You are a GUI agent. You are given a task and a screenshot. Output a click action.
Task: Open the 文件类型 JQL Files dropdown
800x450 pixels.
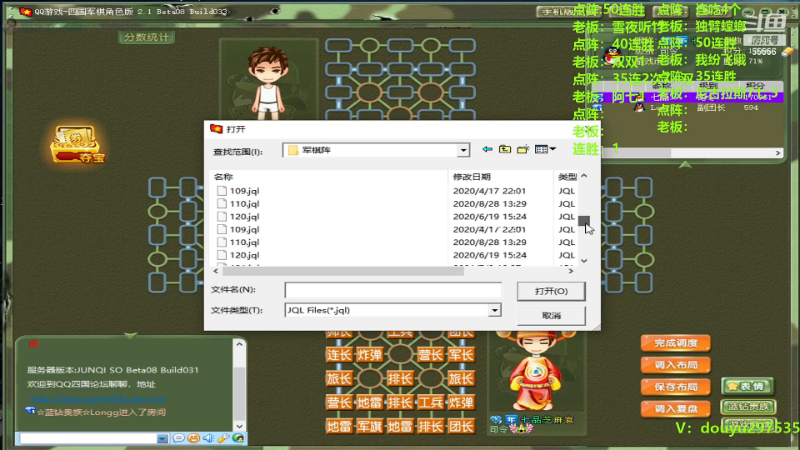494,310
